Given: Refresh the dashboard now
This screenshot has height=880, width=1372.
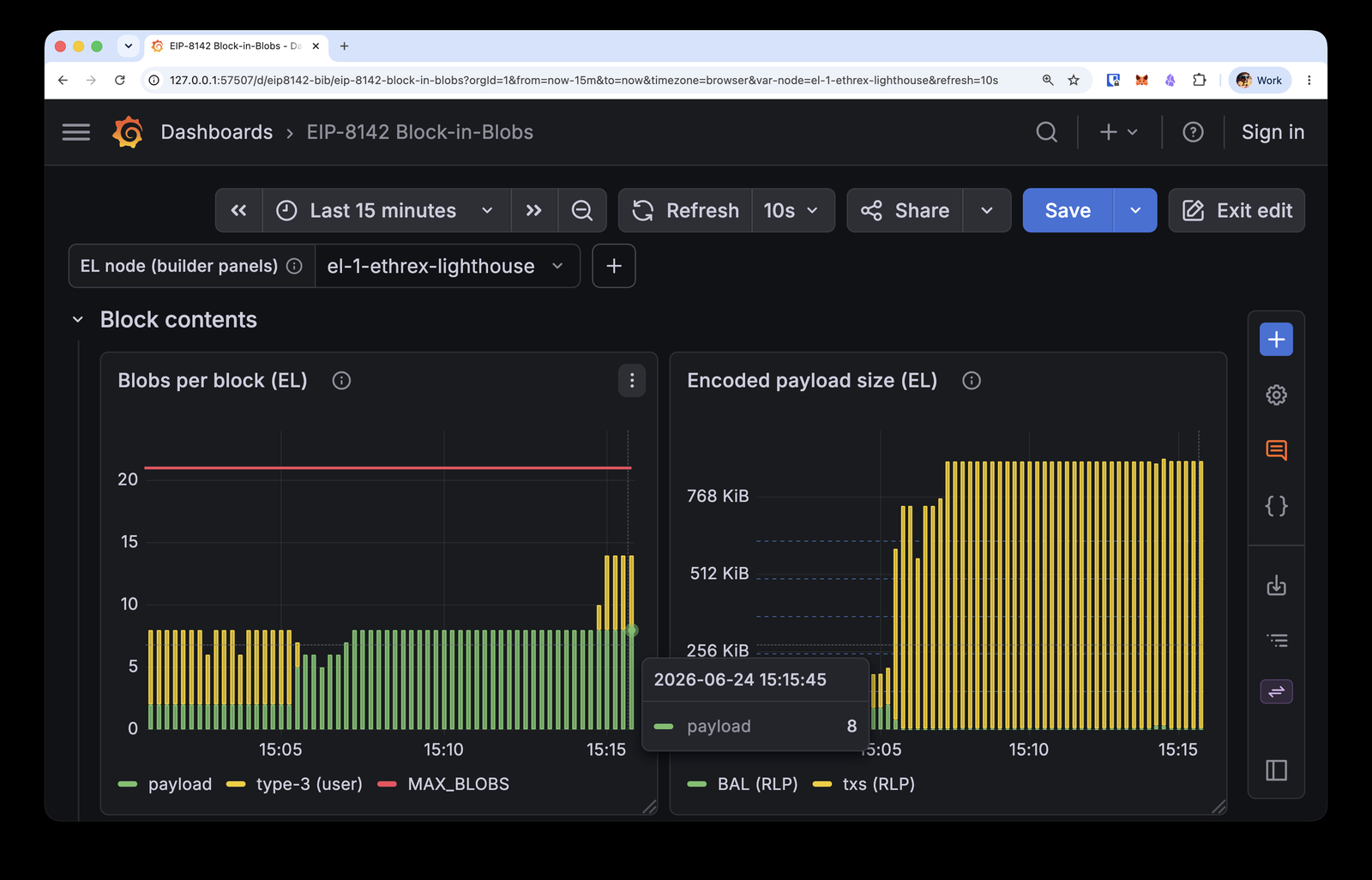Looking at the screenshot, I should tap(685, 210).
